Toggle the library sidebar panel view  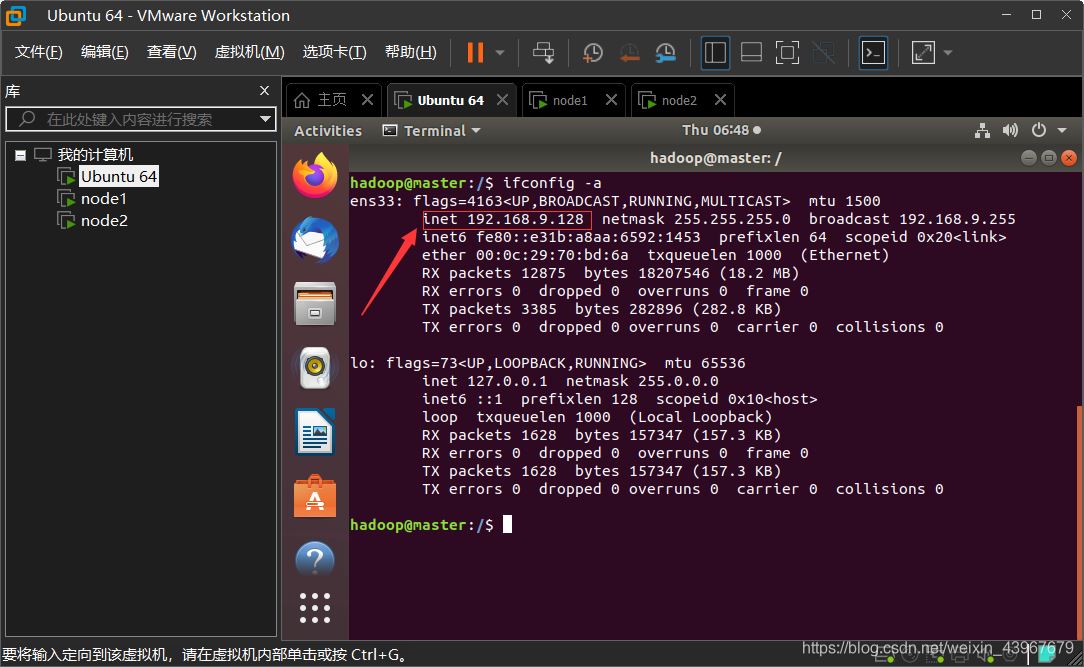click(x=715, y=52)
